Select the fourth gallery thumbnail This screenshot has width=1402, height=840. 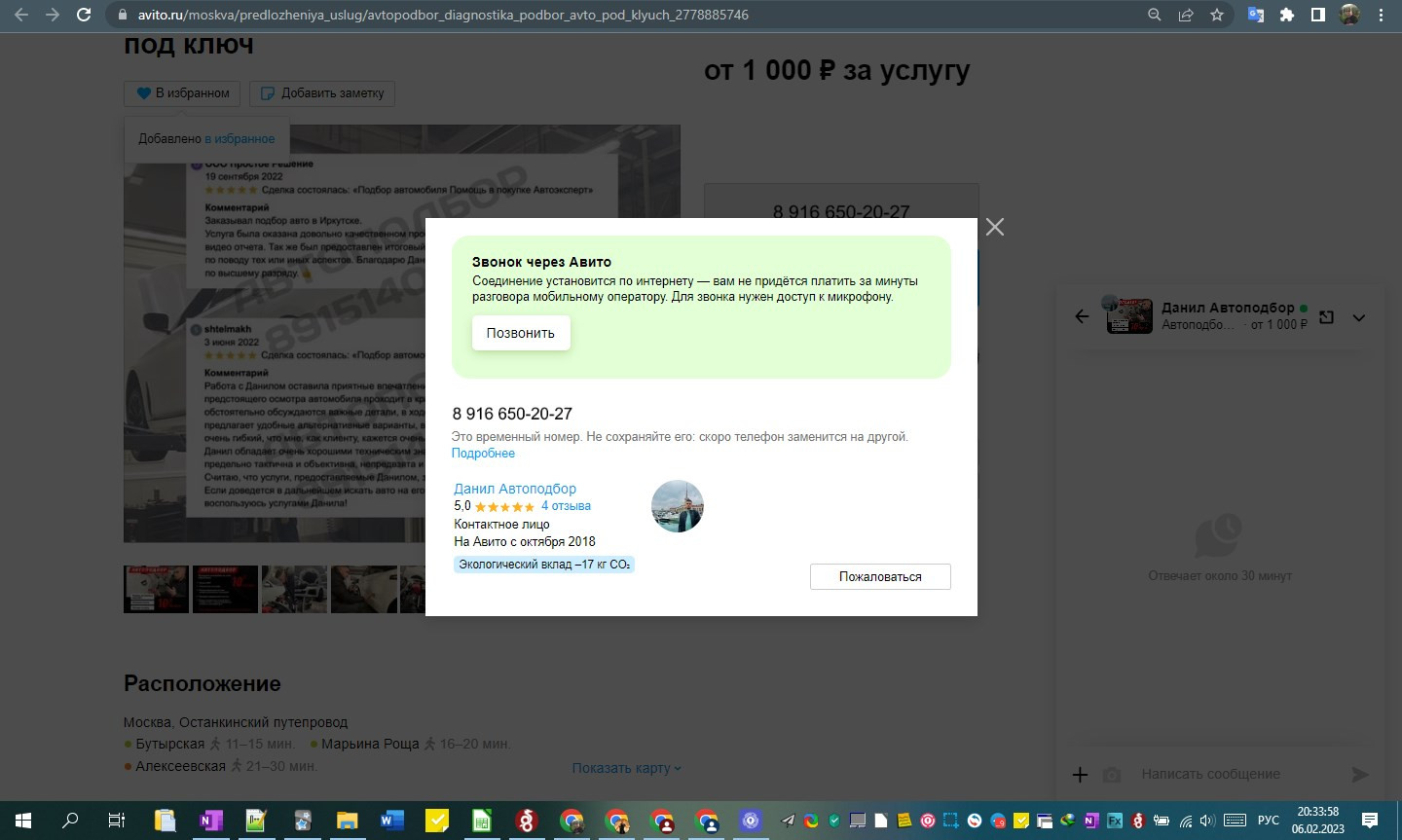[x=363, y=589]
